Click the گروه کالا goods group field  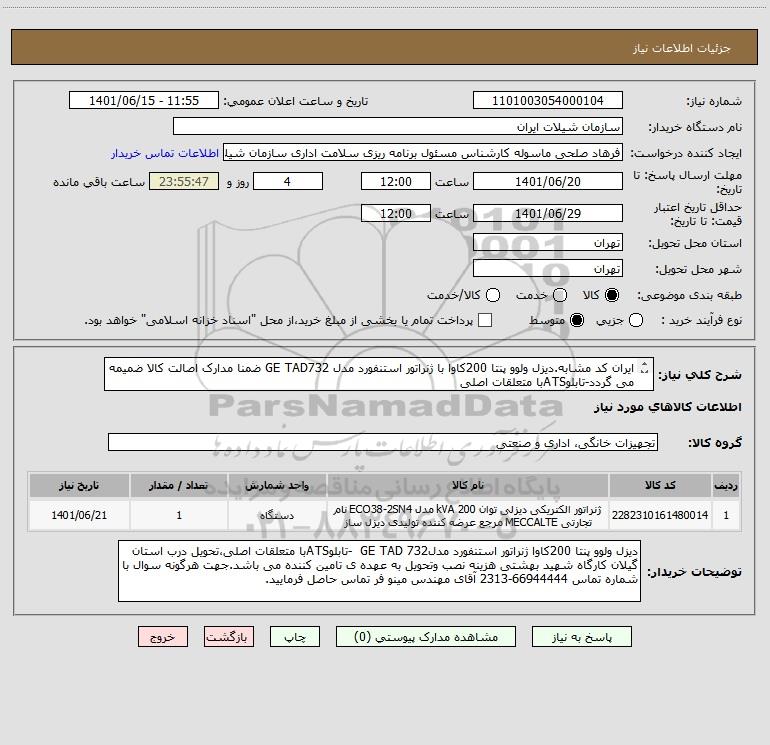click(x=383, y=442)
